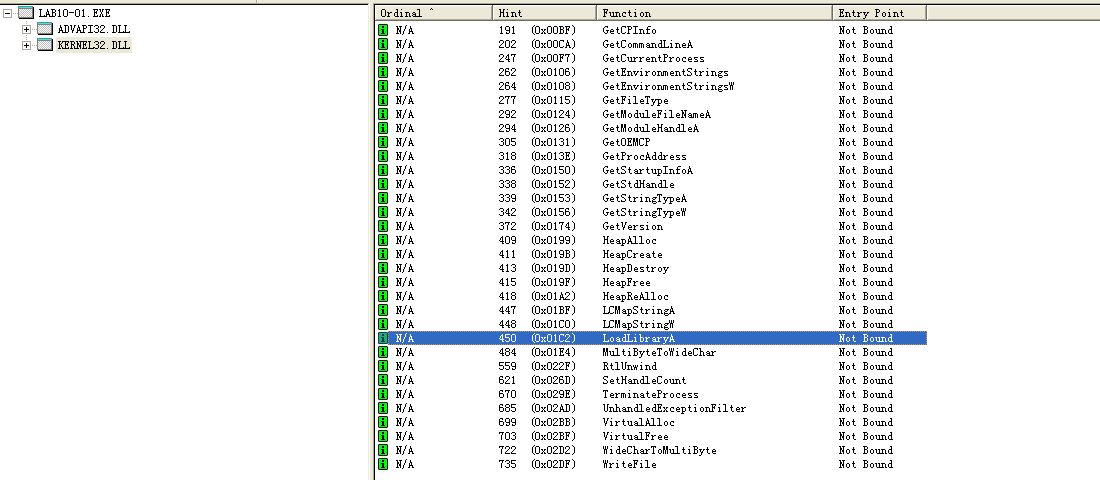Select ADVAPI32.DLL in module tree
This screenshot has height=480, width=1100.
click(x=93, y=29)
